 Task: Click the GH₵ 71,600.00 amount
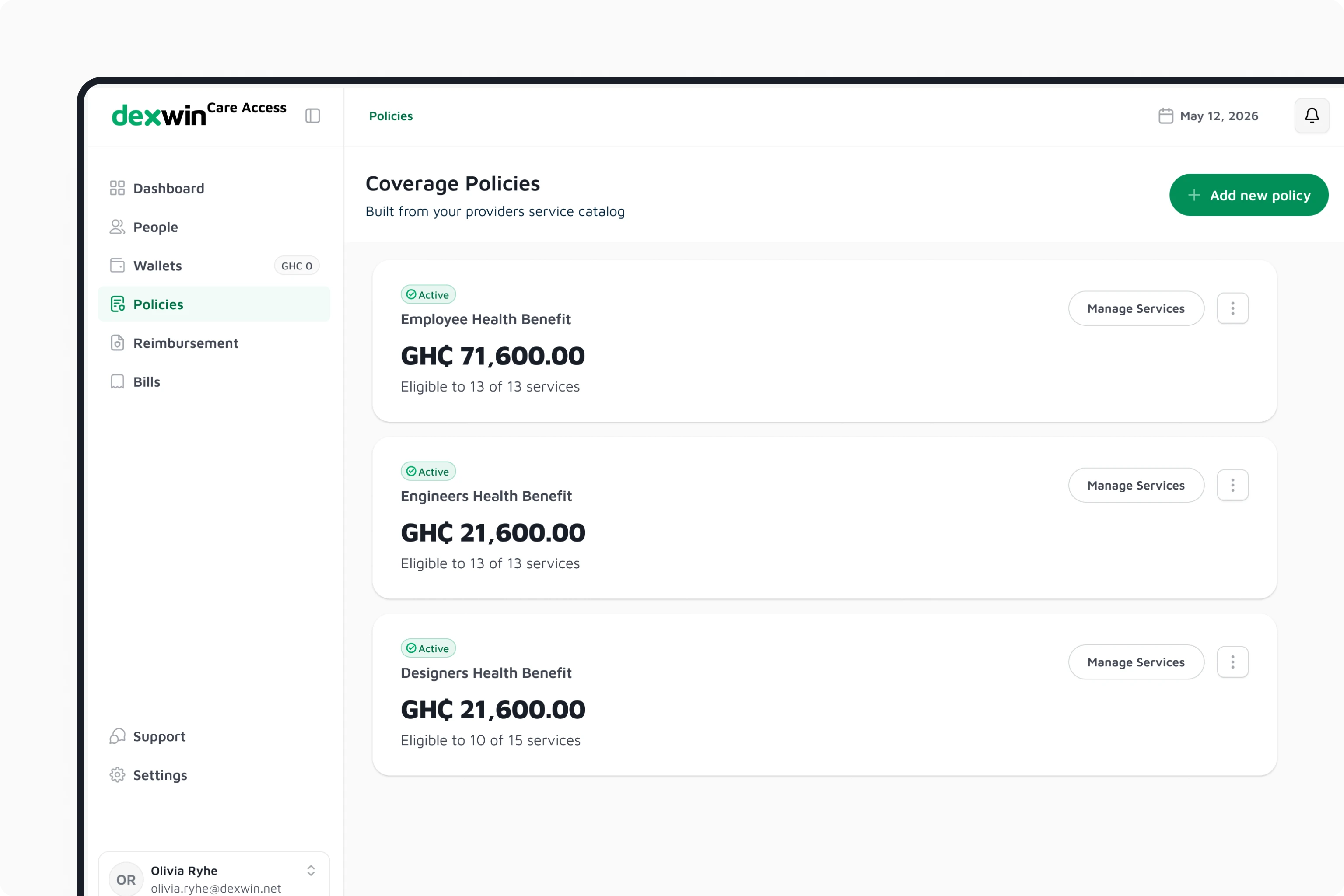pyautogui.click(x=493, y=356)
